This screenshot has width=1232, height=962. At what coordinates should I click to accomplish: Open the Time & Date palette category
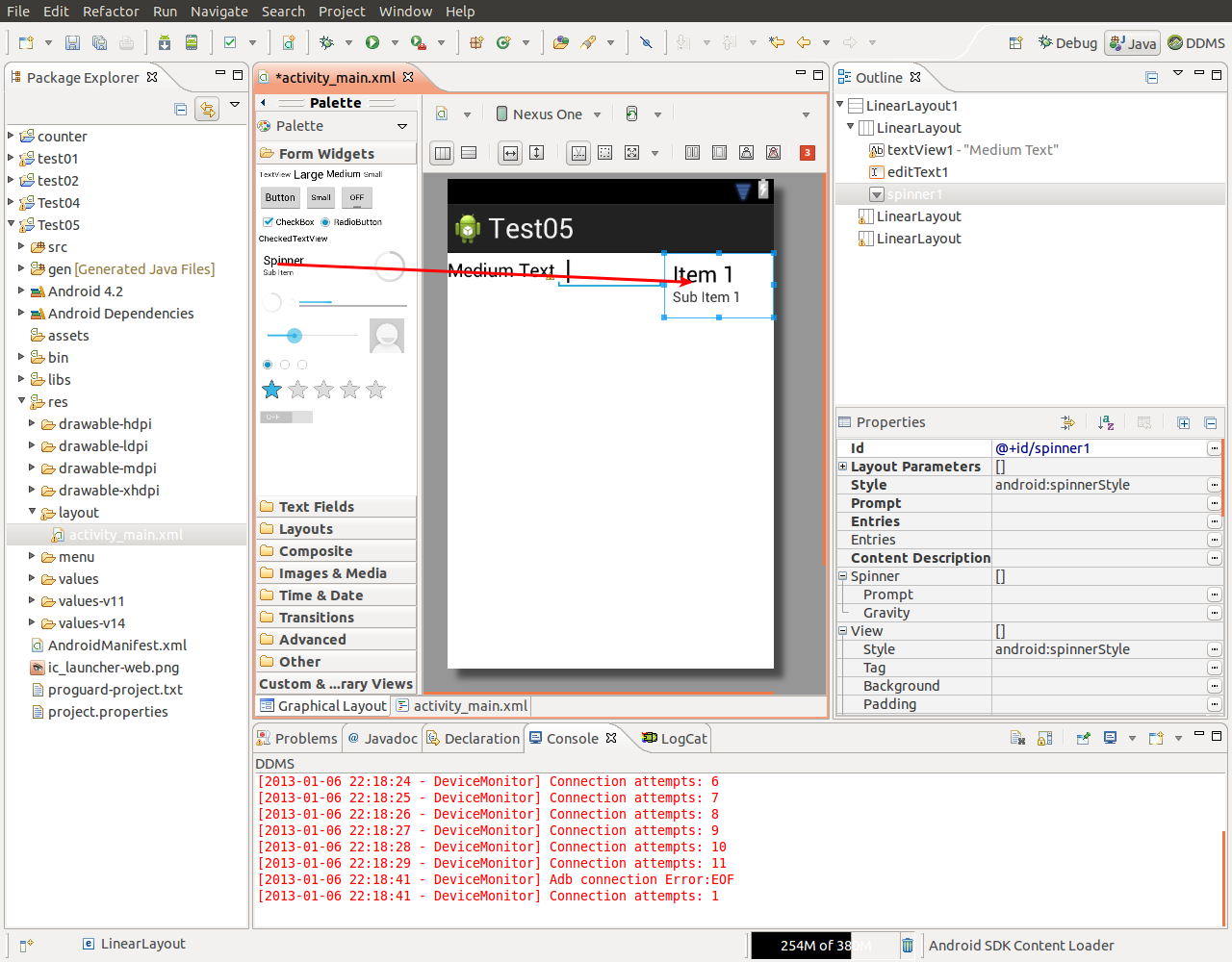coord(337,595)
